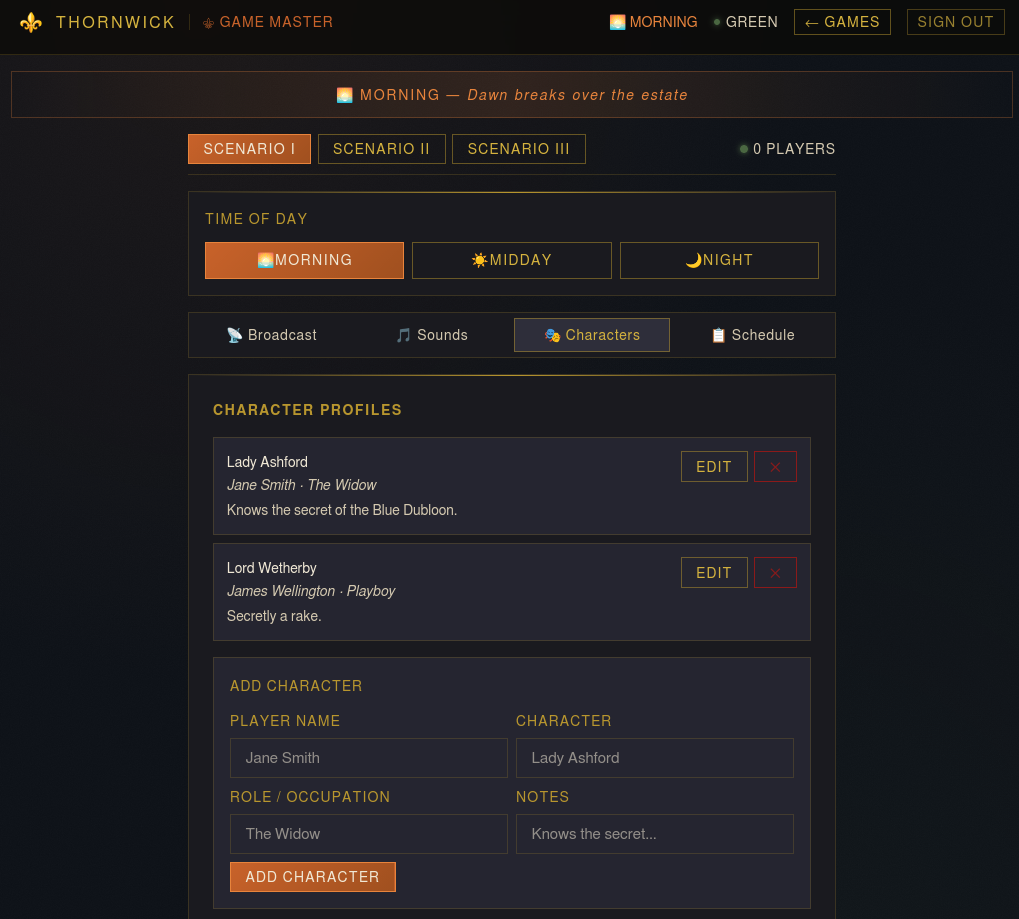Select the Midday time of day
Viewport: 1019px width, 919px height.
(x=511, y=260)
